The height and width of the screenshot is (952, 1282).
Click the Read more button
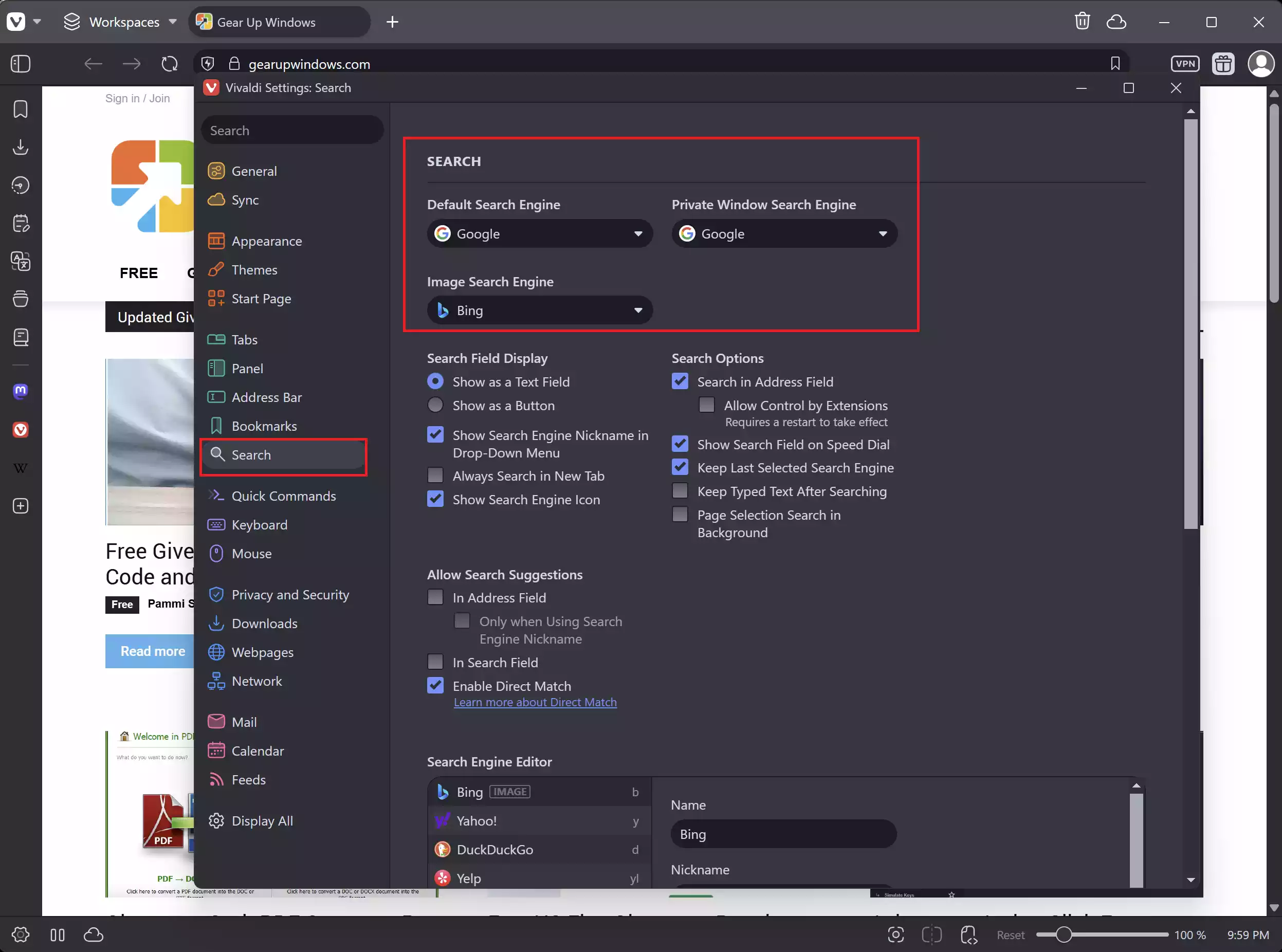click(x=152, y=651)
